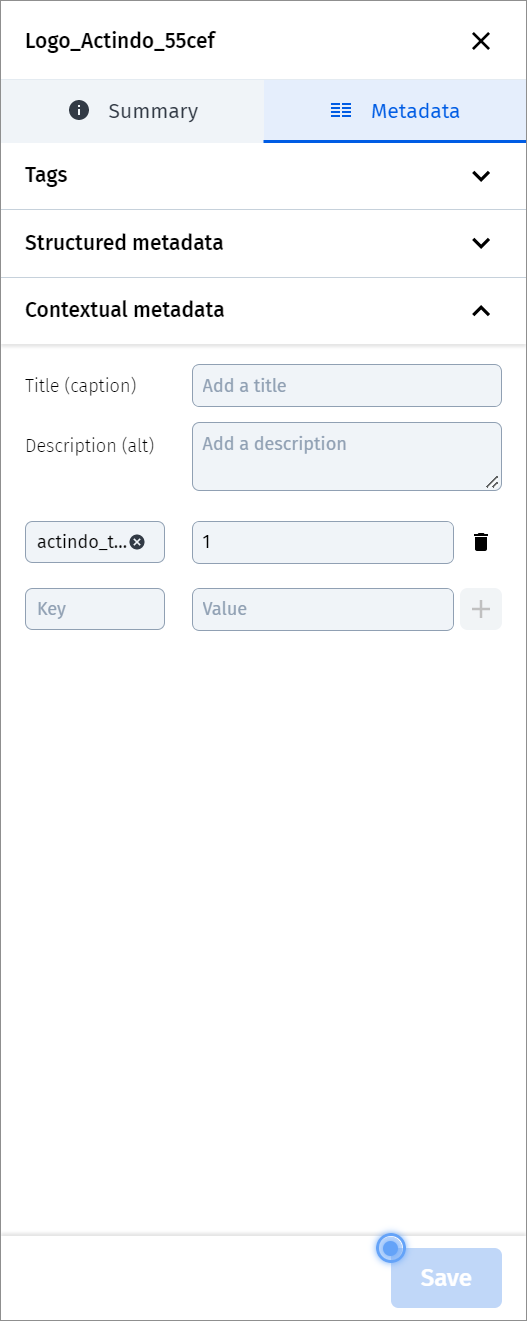Delete the actindo key entry with trash icon

tap(481, 542)
